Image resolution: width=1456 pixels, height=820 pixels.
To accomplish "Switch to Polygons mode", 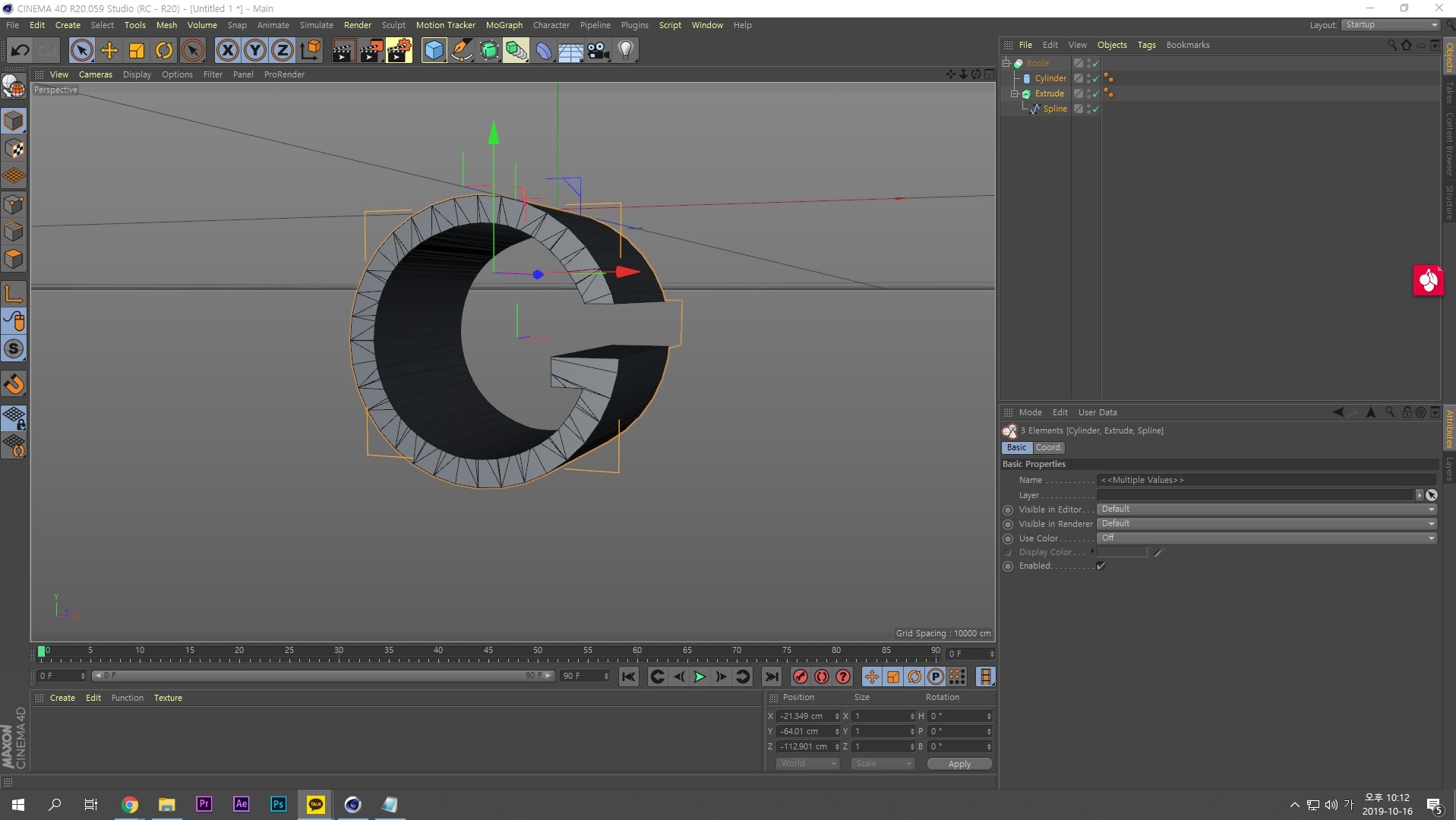I will point(14,259).
